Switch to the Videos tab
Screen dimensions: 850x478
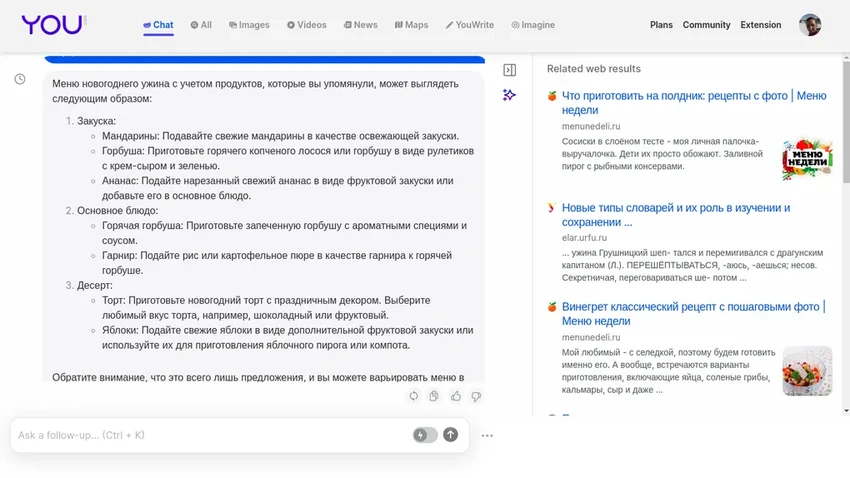pyautogui.click(x=307, y=25)
